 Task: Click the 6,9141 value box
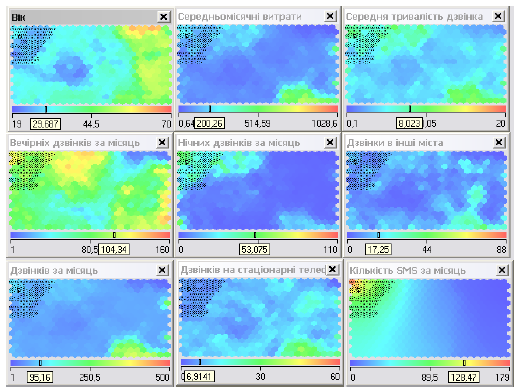199,377
